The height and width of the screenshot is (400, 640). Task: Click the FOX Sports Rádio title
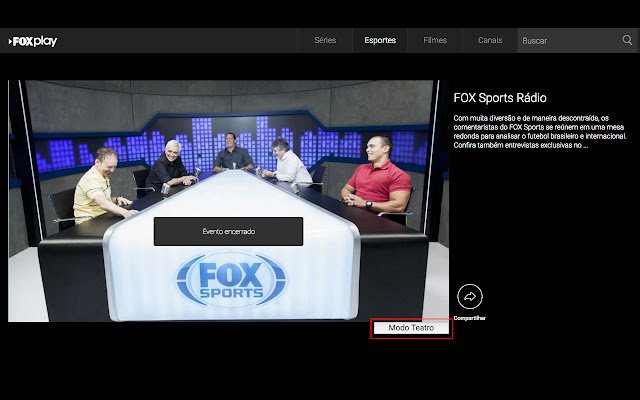pos(500,98)
